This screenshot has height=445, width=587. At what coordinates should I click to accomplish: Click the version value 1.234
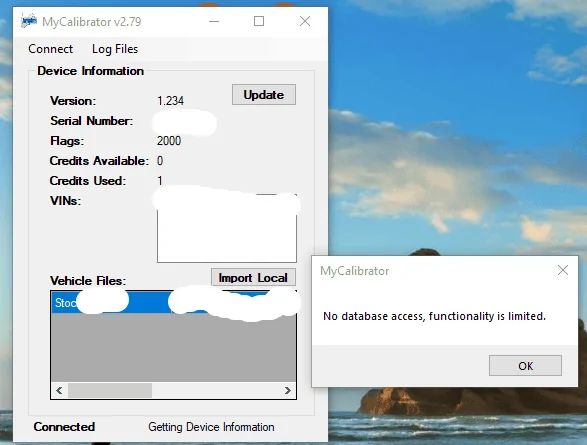pyautogui.click(x=170, y=101)
